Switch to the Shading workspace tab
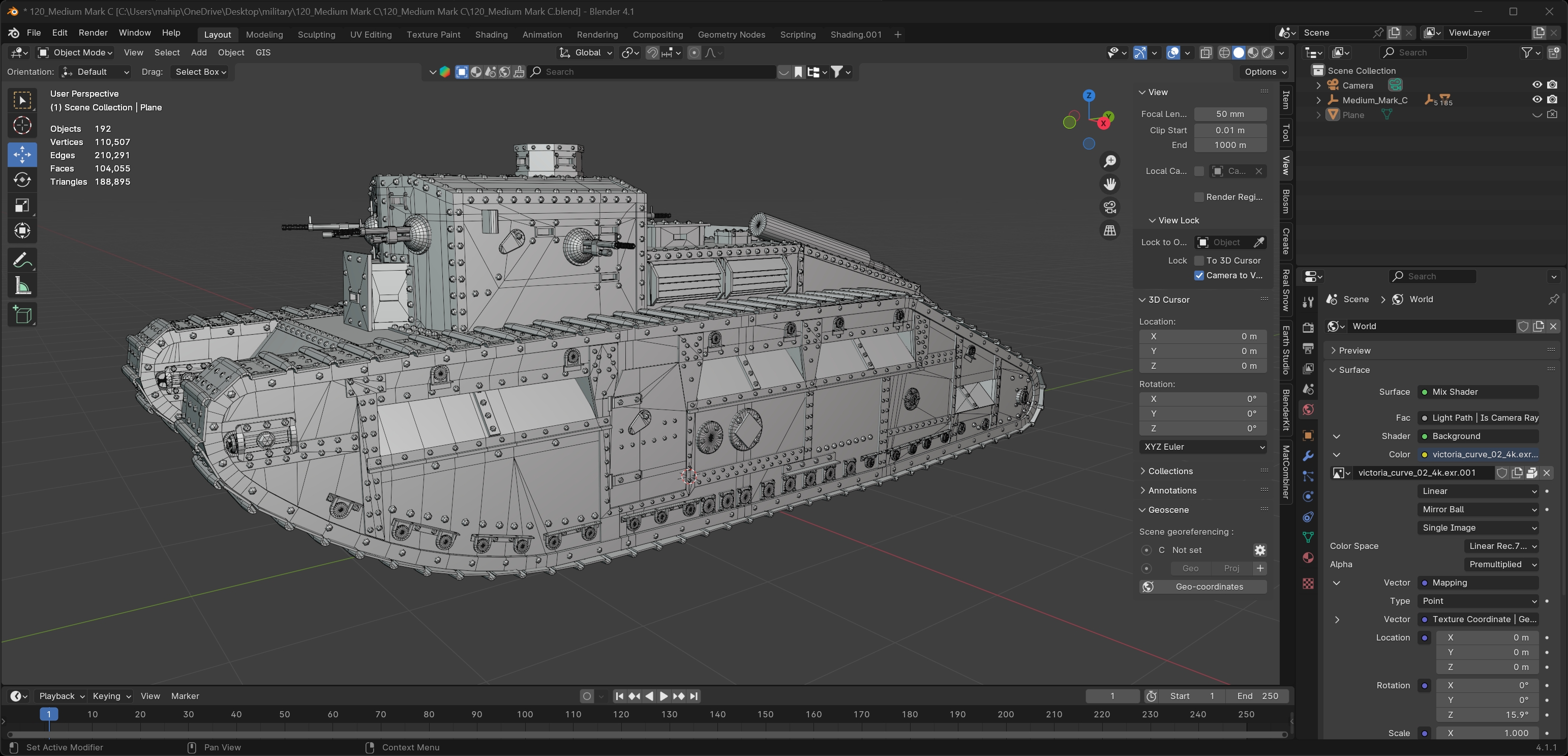 [491, 35]
